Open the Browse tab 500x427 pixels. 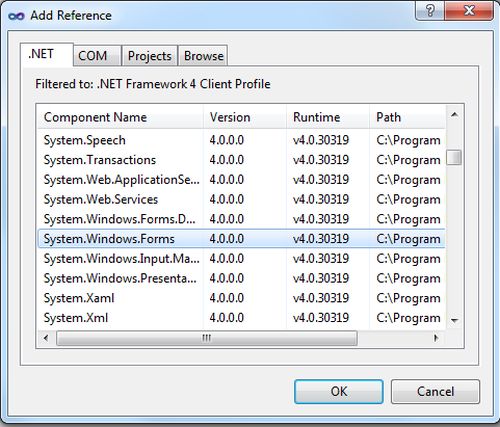(203, 56)
